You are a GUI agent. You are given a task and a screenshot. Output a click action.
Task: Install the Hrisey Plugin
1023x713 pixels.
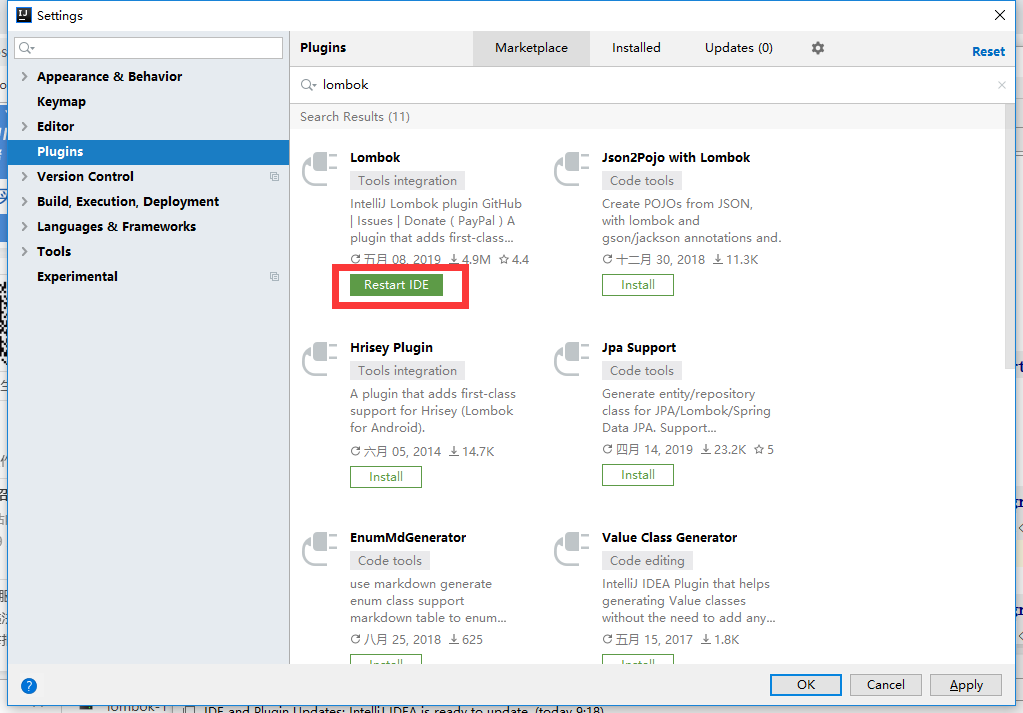click(386, 477)
